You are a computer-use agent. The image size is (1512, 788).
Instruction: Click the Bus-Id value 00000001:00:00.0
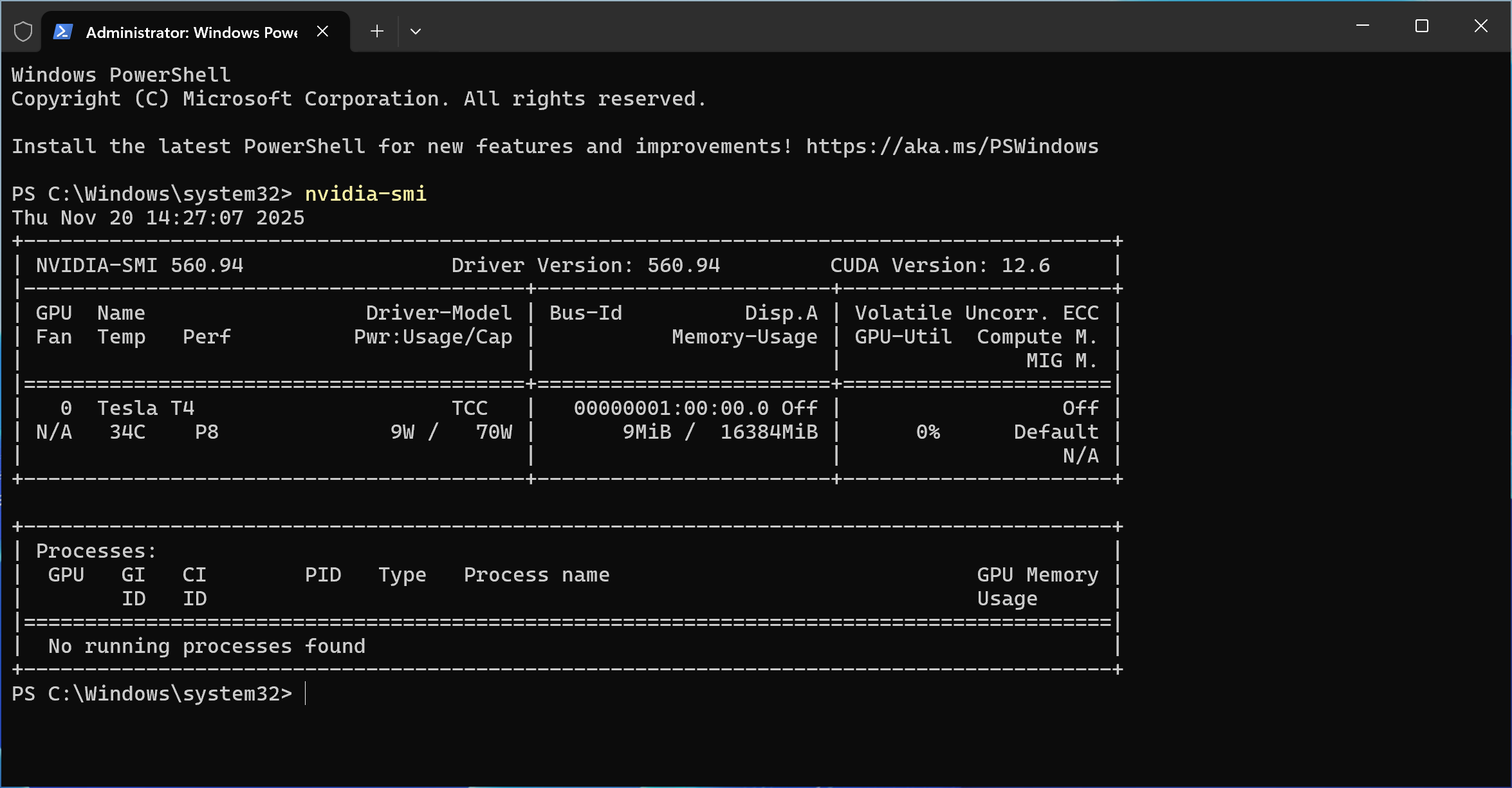point(671,408)
